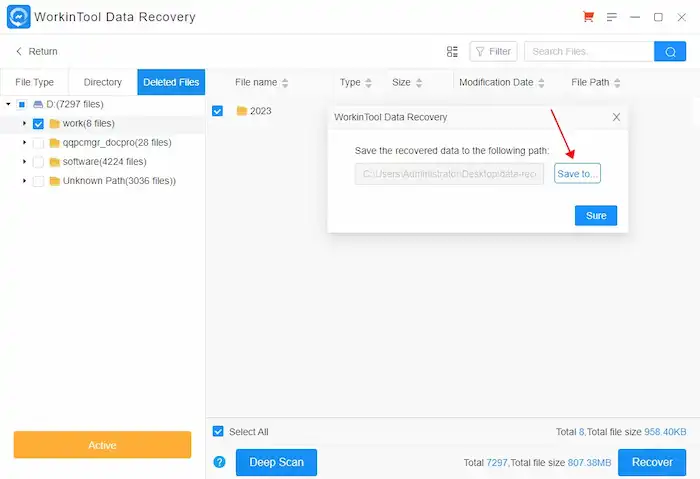The image size is (700, 479).
Task: Start a Deep Scan
Action: [x=276, y=462]
